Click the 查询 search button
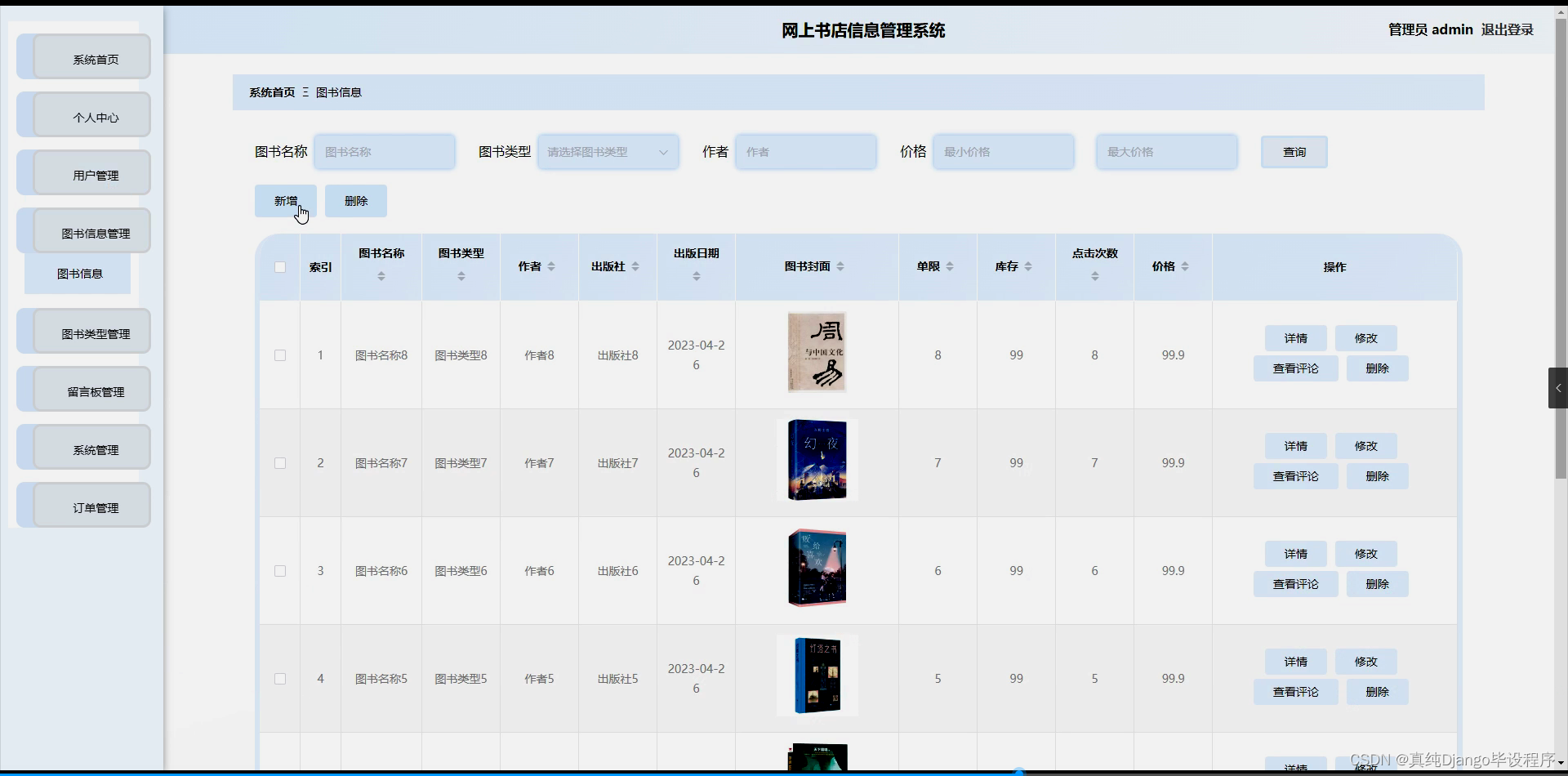 [x=1294, y=151]
